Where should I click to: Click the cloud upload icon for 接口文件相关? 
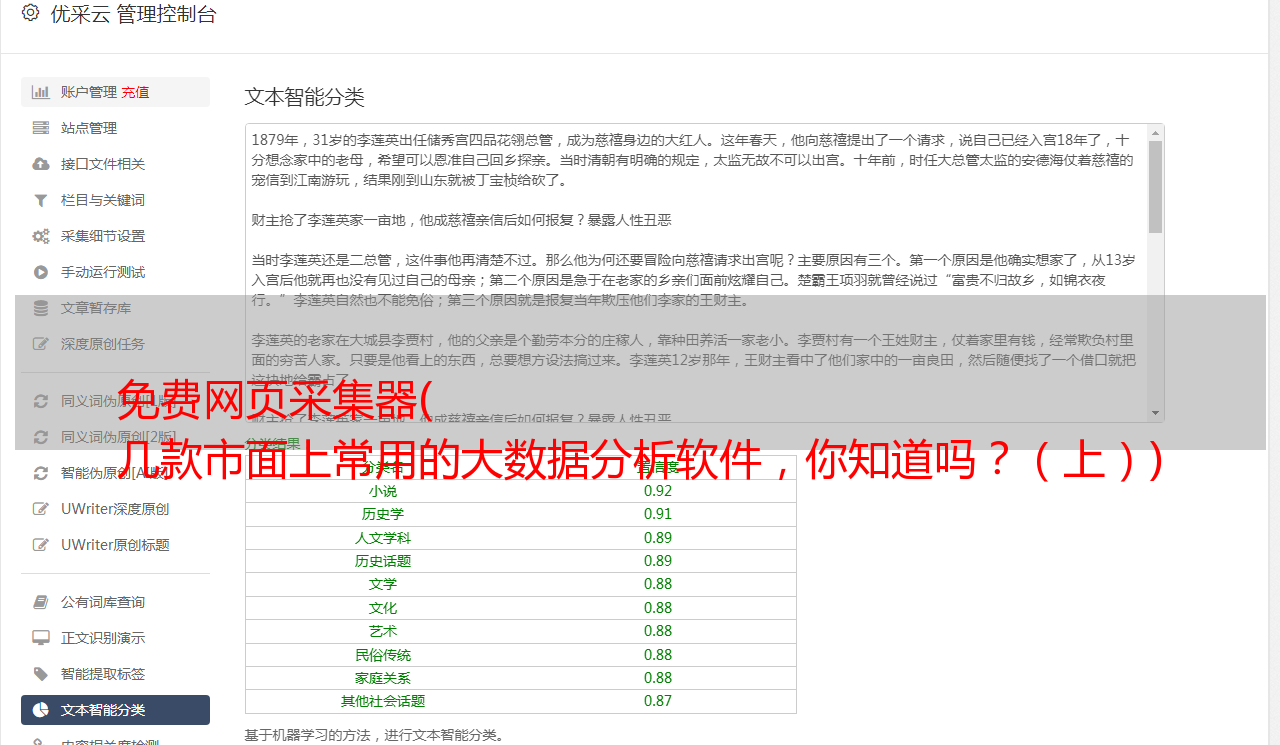[x=41, y=164]
